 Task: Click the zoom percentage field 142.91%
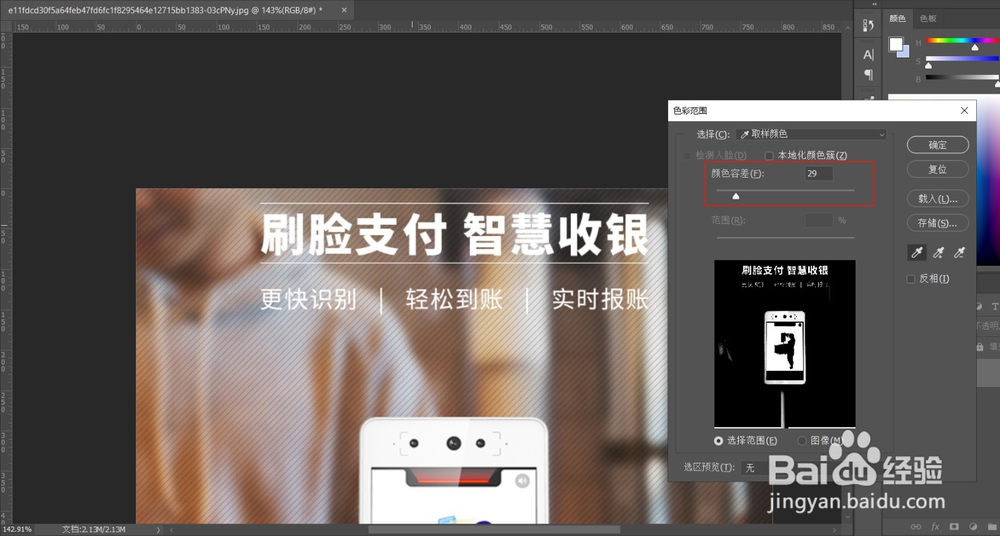tap(17, 530)
